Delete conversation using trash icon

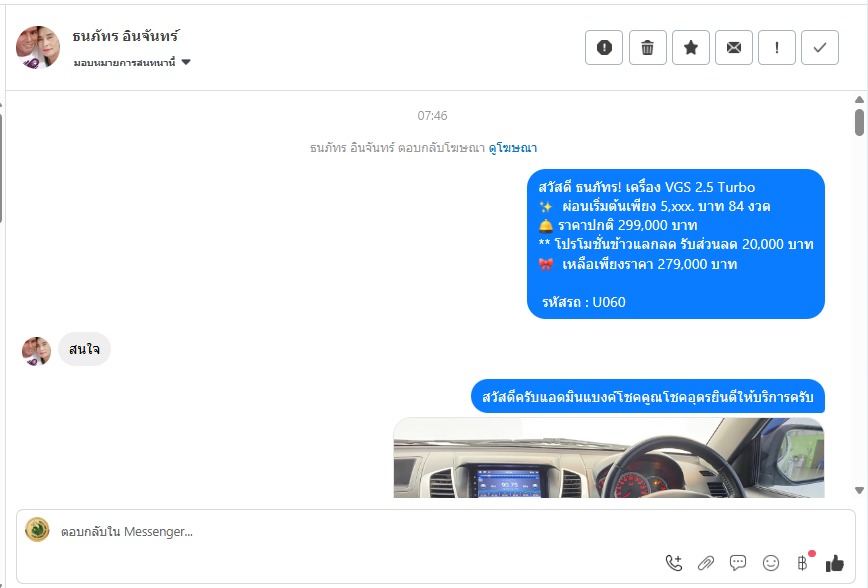(x=647, y=48)
